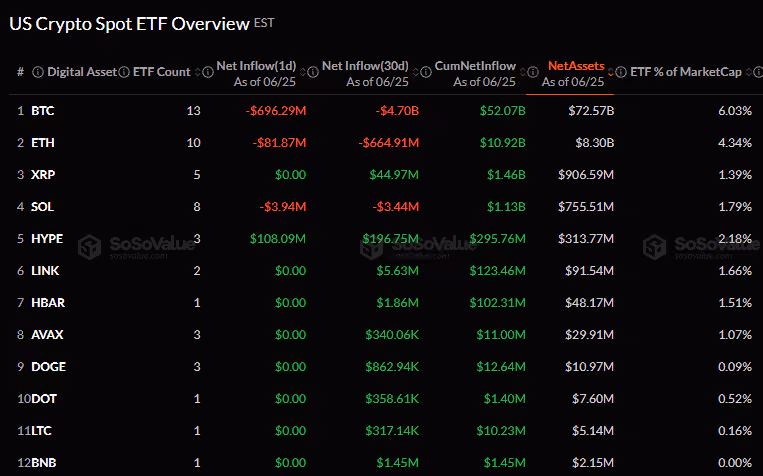Image resolution: width=763 pixels, height=476 pixels.
Task: Toggle sort arrows after CumNetInflow header
Action: pos(523,72)
